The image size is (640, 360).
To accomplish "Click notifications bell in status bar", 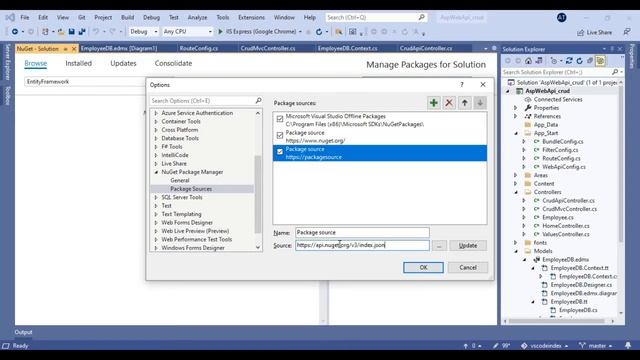I will [628, 345].
